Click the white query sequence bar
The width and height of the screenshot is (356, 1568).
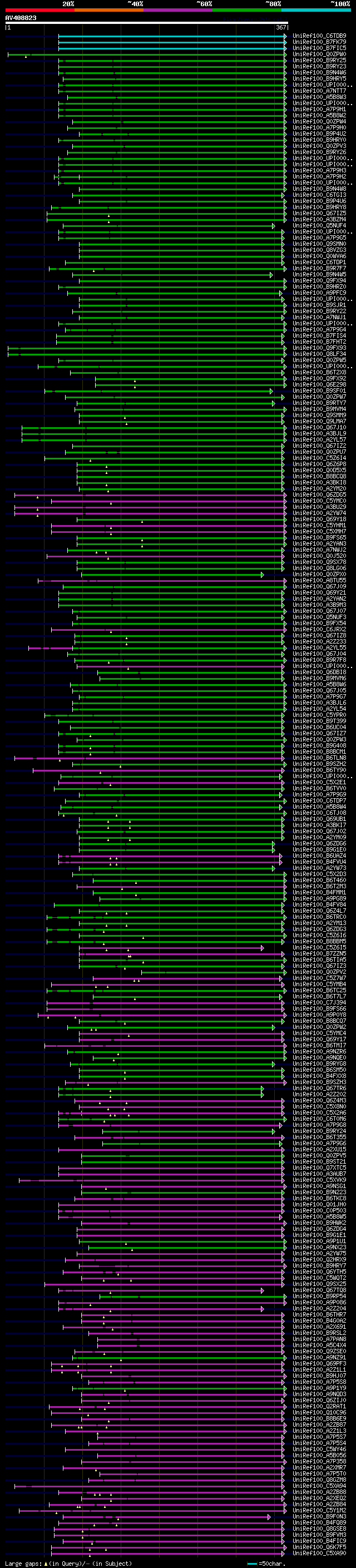146,23
